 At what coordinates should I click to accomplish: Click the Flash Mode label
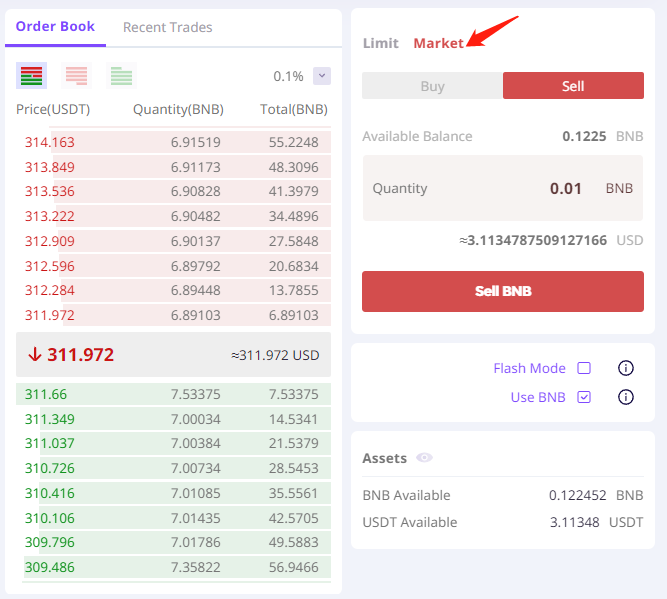click(529, 368)
